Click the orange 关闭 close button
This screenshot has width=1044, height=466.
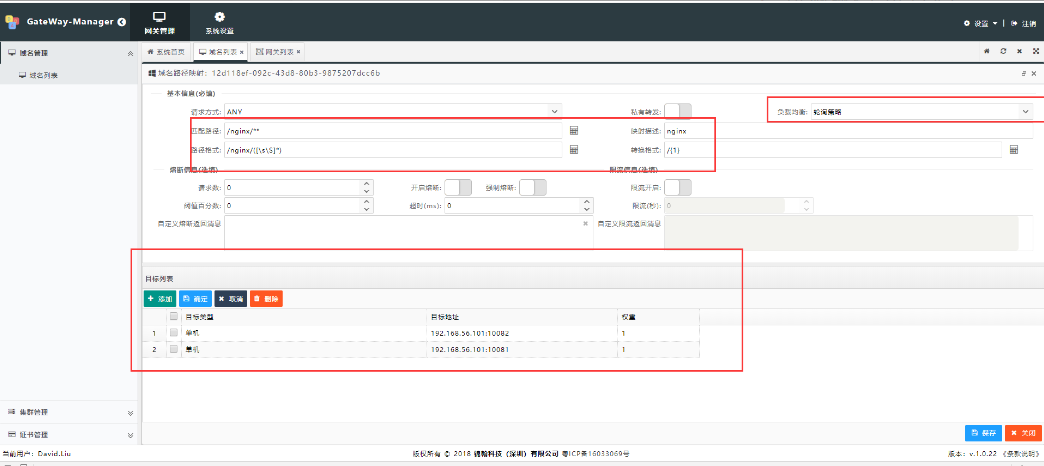point(1023,433)
